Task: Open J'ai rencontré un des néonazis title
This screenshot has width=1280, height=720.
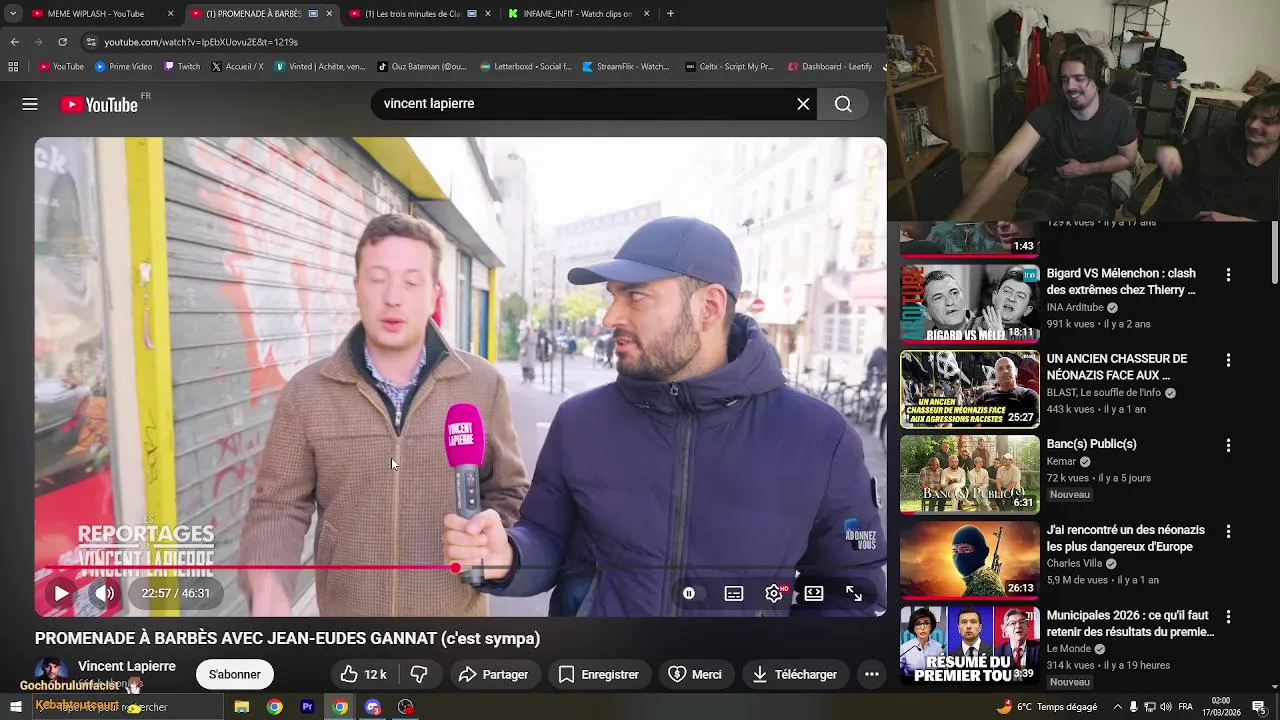Action: [1126, 538]
